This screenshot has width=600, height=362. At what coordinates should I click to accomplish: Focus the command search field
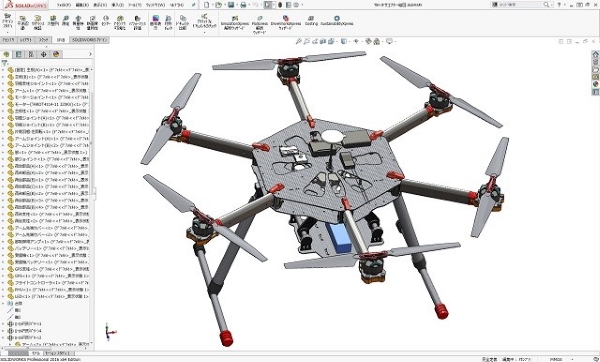(521, 5)
